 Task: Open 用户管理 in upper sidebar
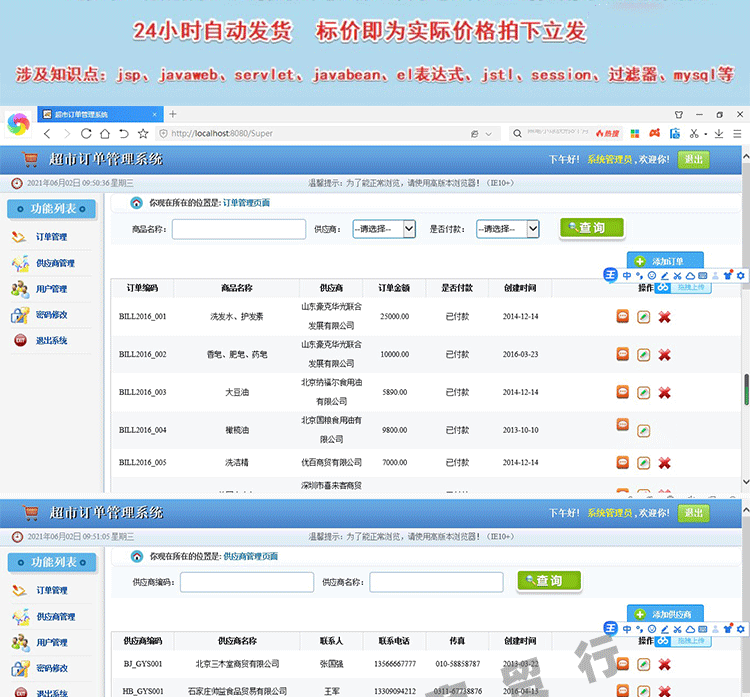click(x=51, y=289)
